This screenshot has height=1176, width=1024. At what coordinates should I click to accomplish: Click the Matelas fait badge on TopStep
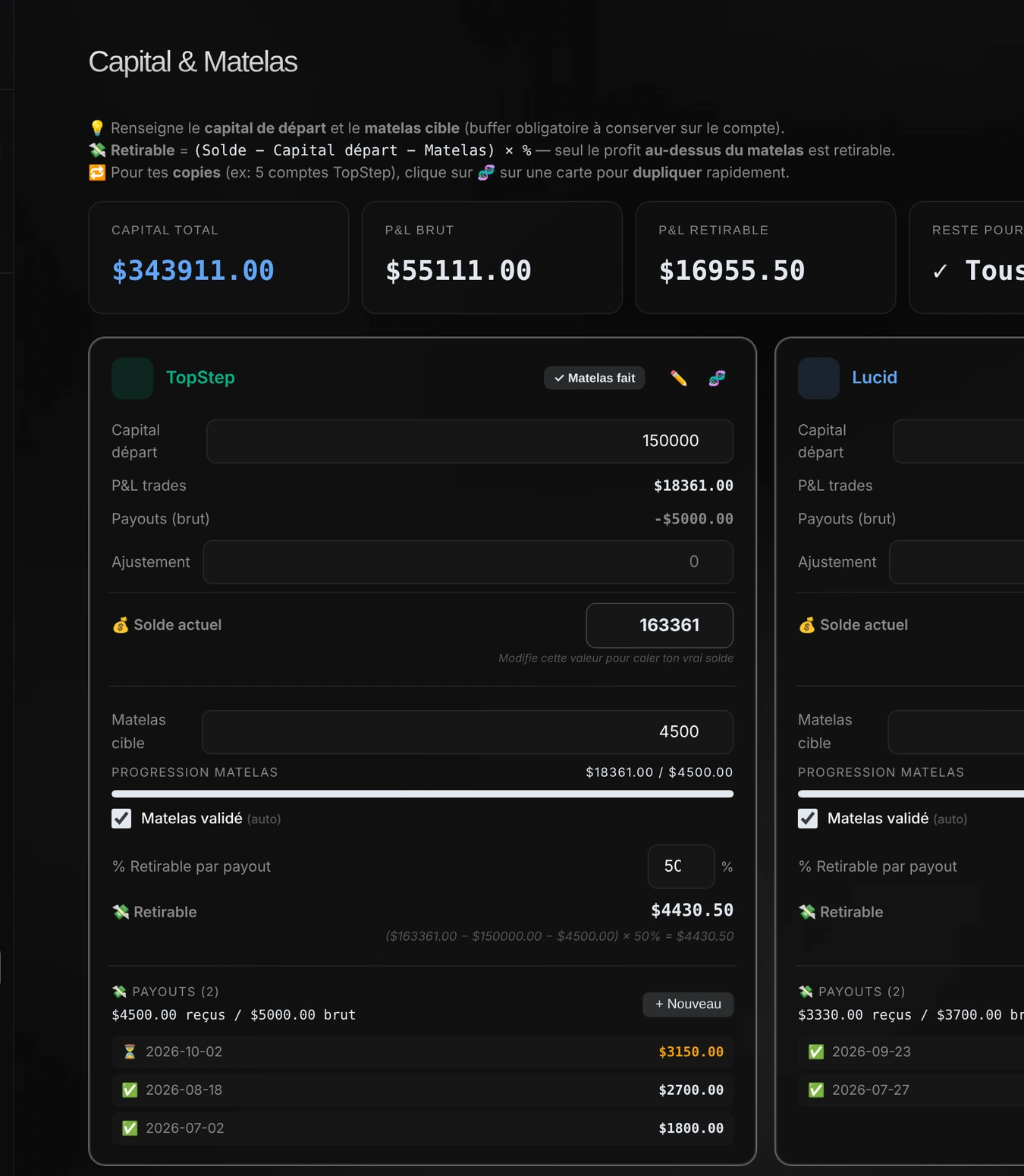click(x=595, y=378)
